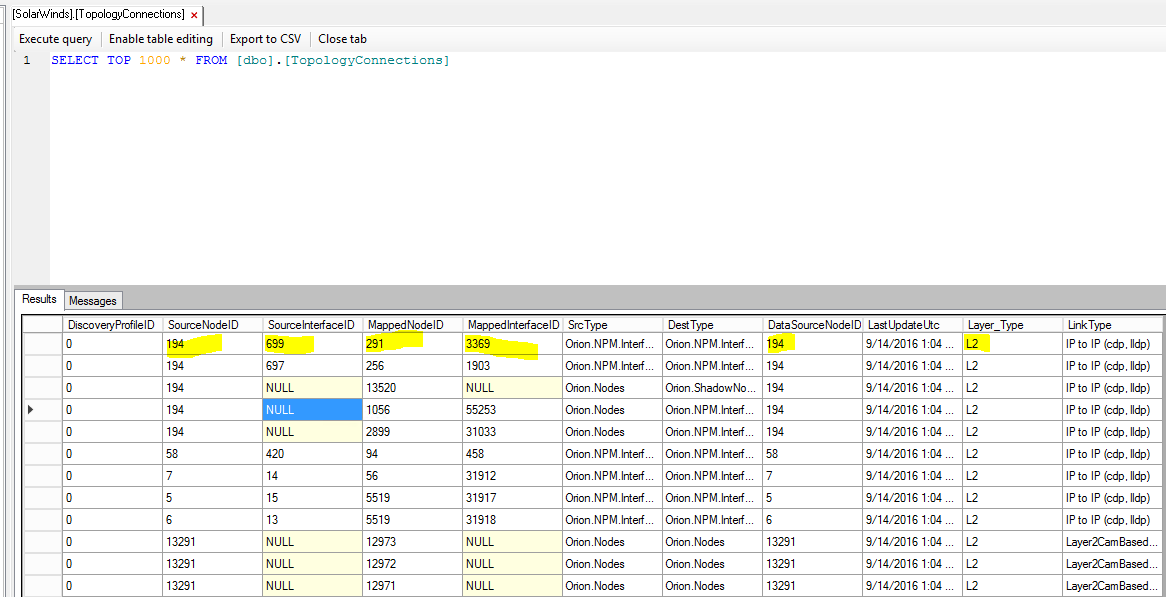1166x597 pixels.
Task: Click the MappedInterfaceID column header
Action: 513,325
